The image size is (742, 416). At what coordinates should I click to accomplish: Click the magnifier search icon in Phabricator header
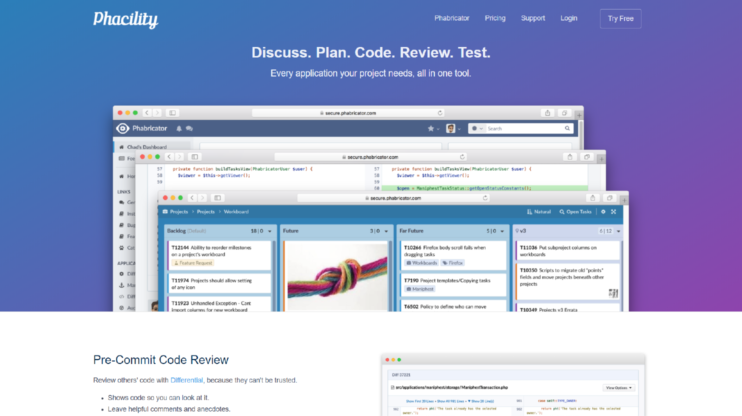pos(567,128)
